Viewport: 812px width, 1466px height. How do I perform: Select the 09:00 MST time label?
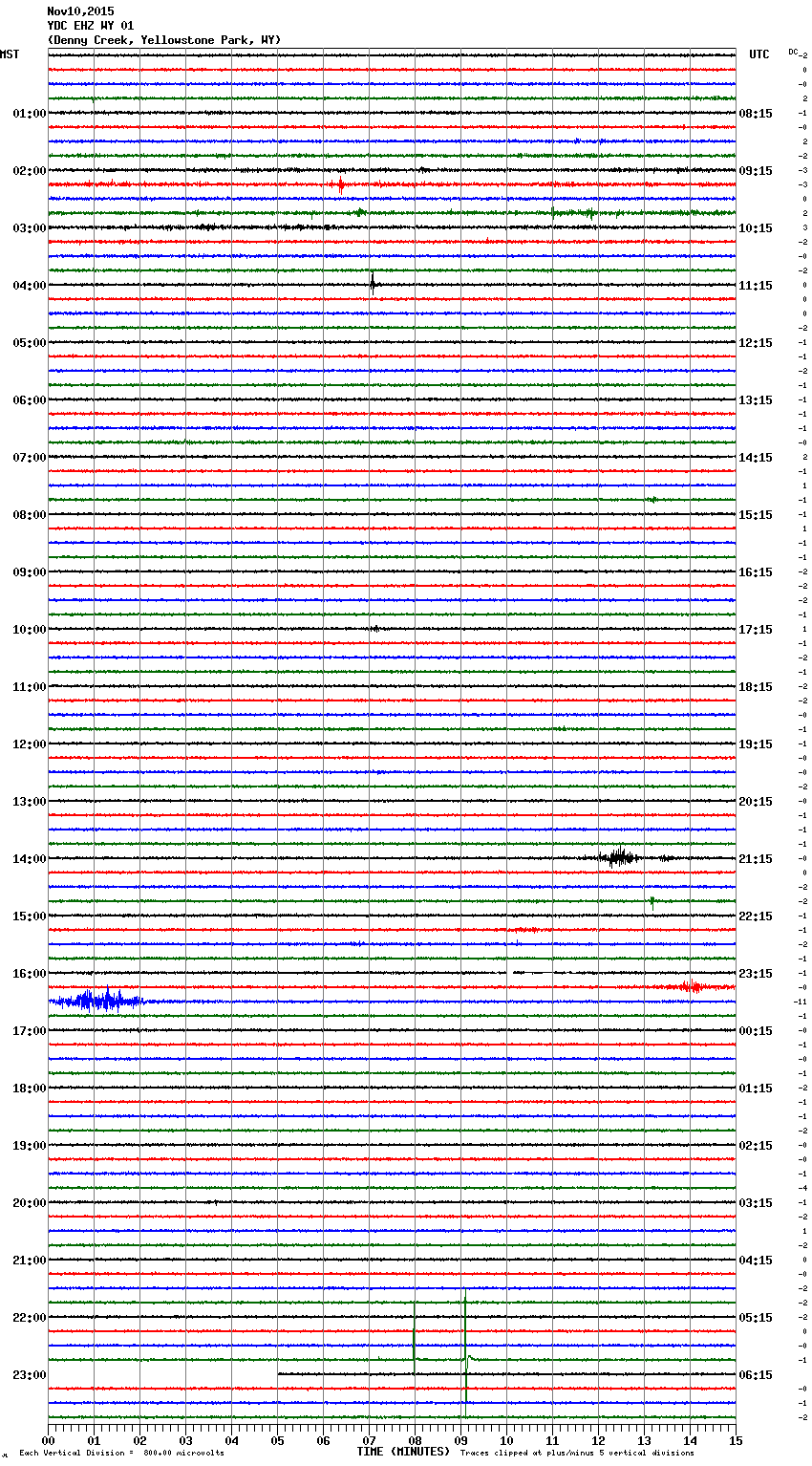[30, 572]
